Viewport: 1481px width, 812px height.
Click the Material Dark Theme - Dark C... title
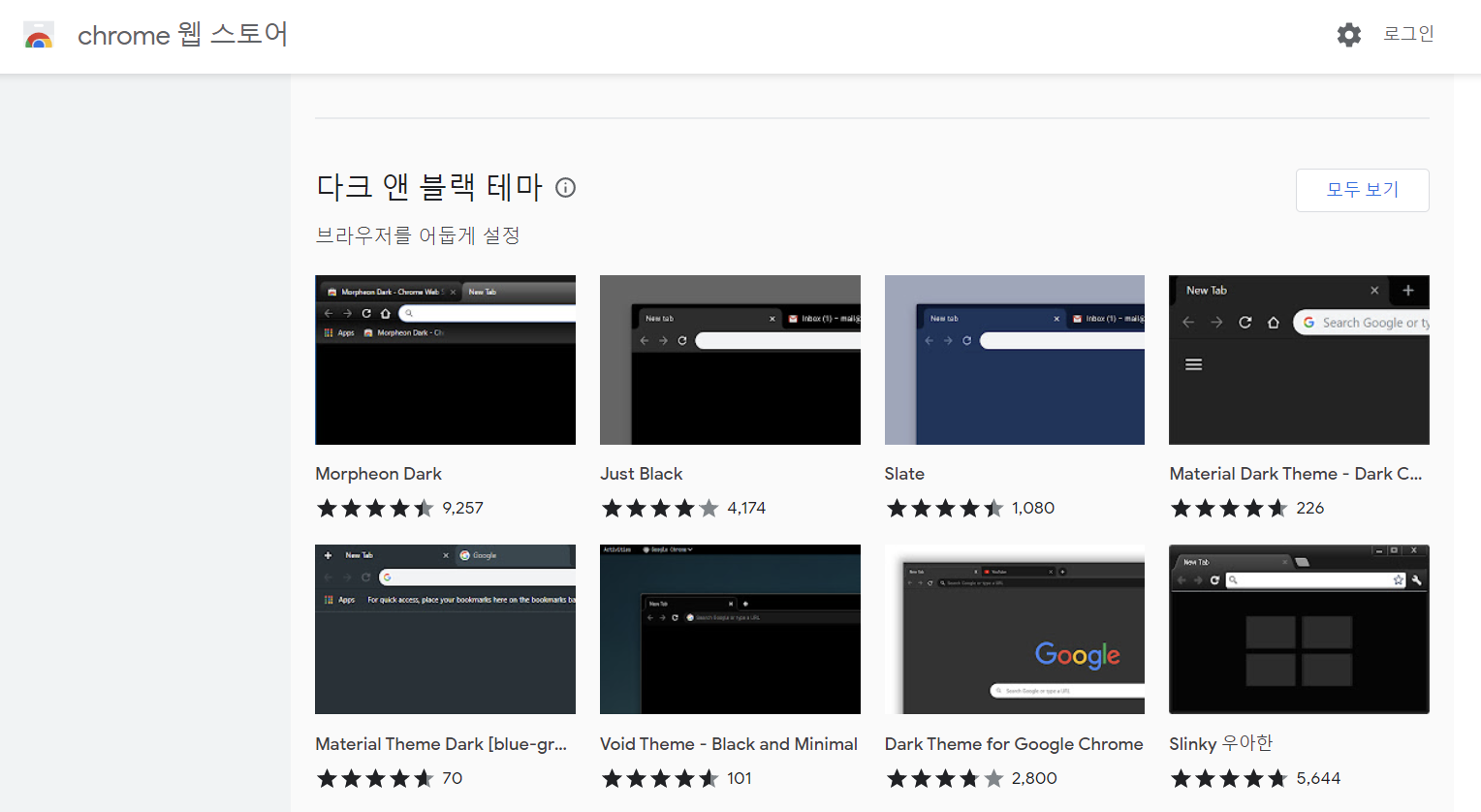[x=1295, y=474]
